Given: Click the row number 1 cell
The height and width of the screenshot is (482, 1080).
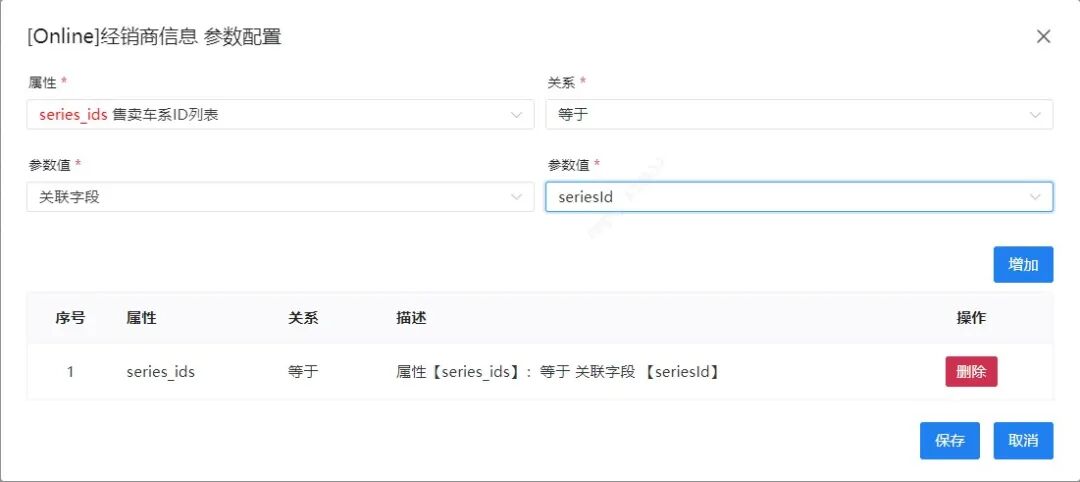Looking at the screenshot, I should (x=70, y=373).
